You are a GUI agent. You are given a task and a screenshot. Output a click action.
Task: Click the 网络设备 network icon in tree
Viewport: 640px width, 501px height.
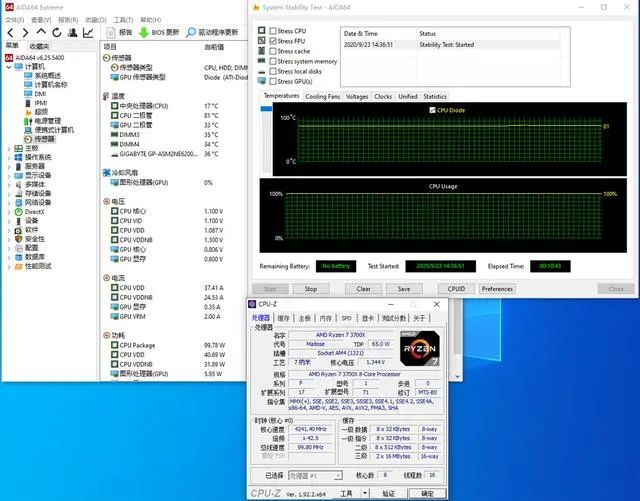[18, 203]
